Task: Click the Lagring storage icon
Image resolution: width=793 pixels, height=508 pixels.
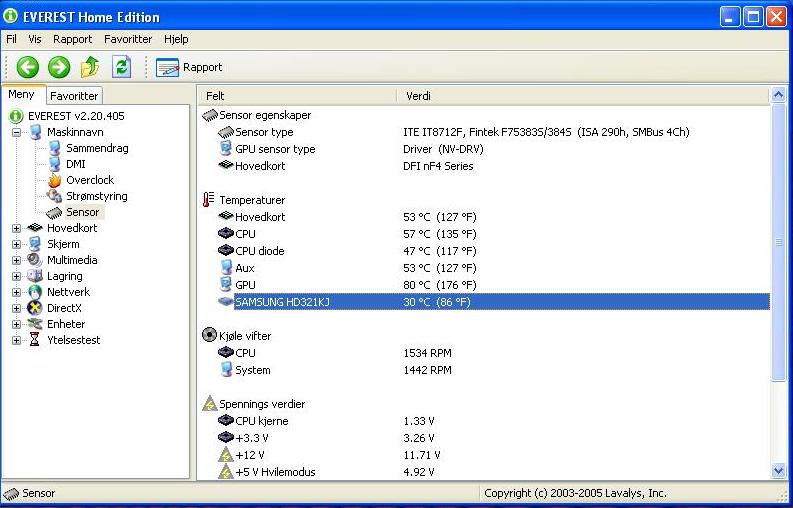Action: 35,276
